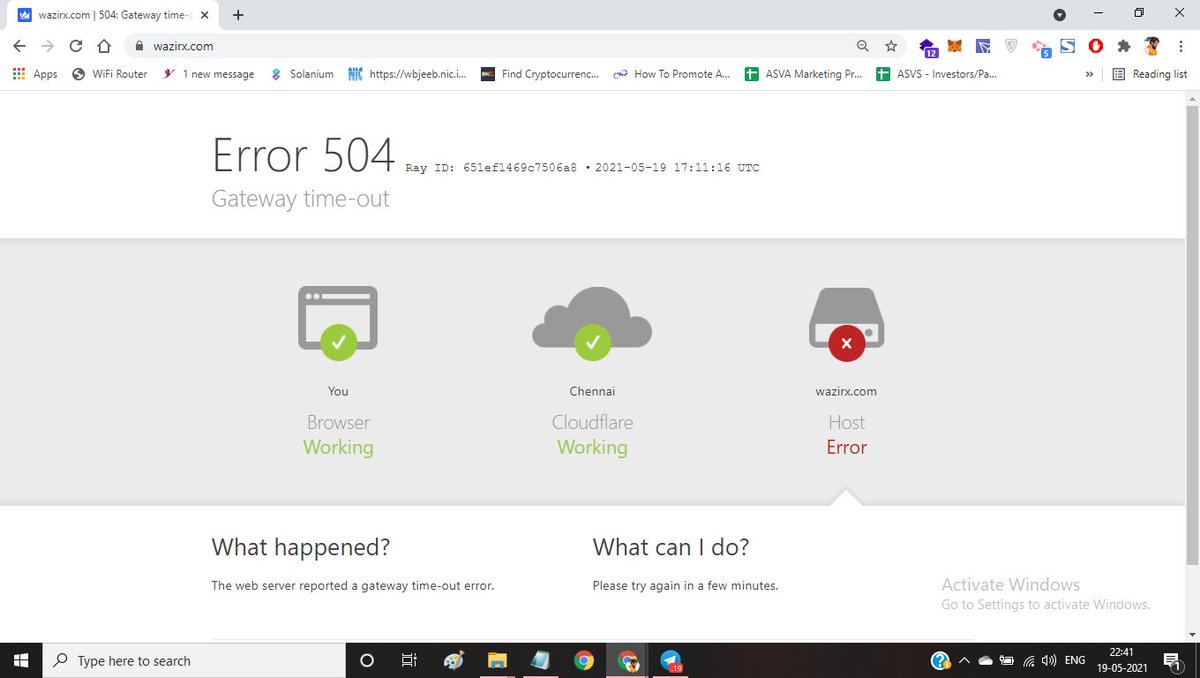This screenshot has width=1200, height=678.
Task: Expand the hidden bookmarks chevron
Action: tap(1089, 74)
